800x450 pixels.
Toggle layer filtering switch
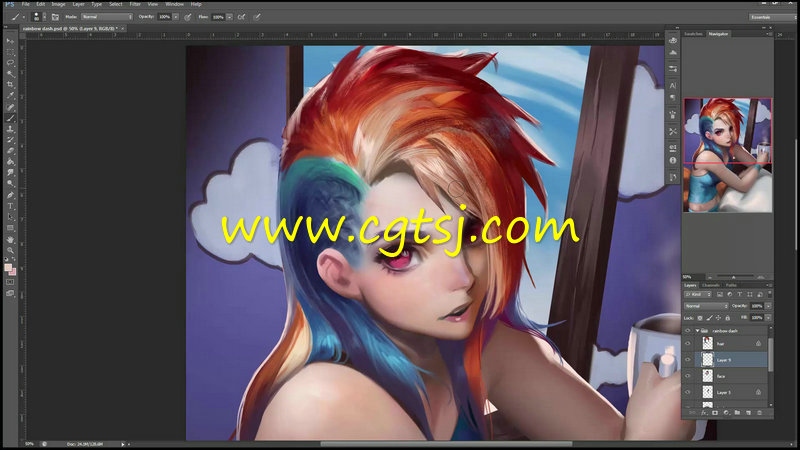pos(769,294)
